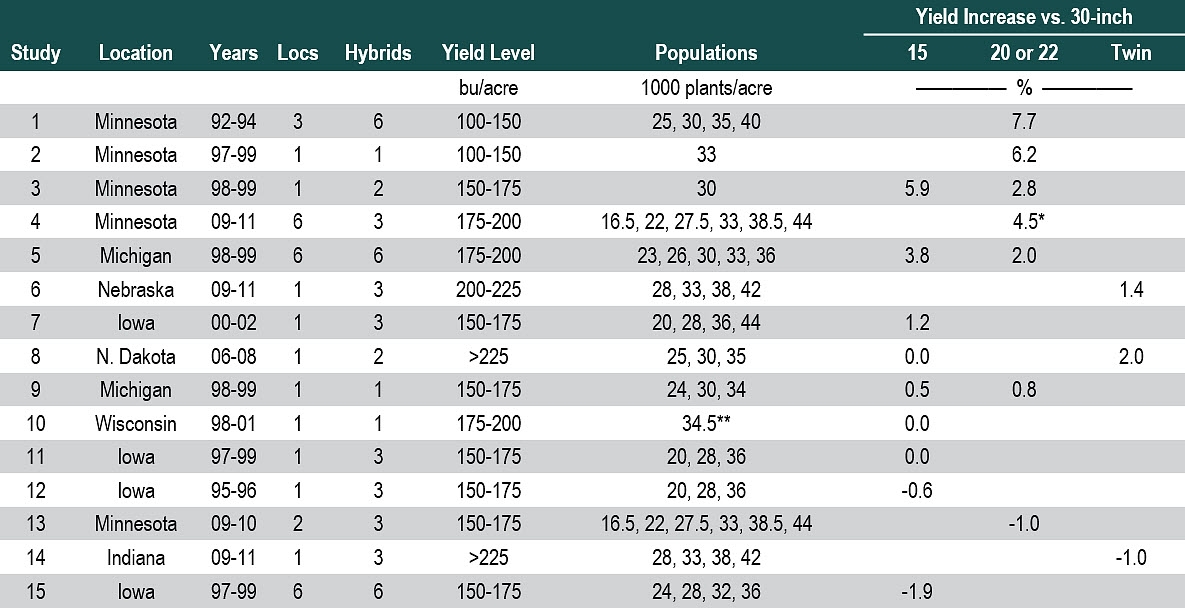Click the Twin column header

tap(1131, 53)
